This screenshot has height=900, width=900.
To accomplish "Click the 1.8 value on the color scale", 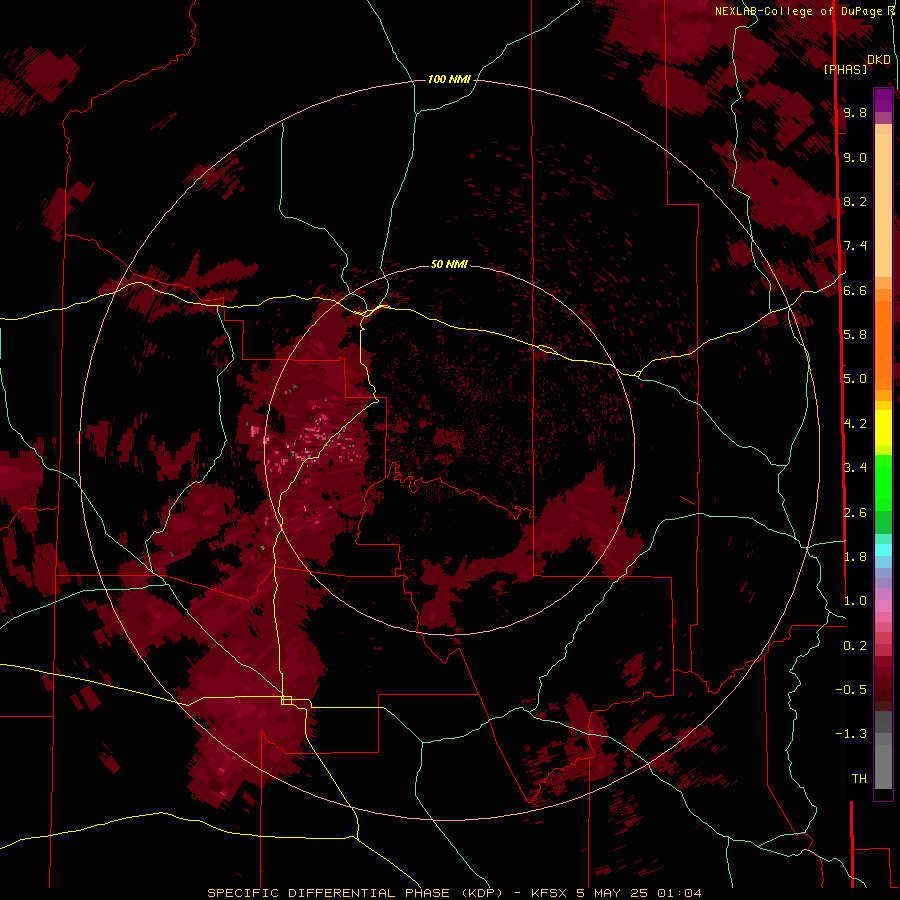I will click(x=855, y=557).
